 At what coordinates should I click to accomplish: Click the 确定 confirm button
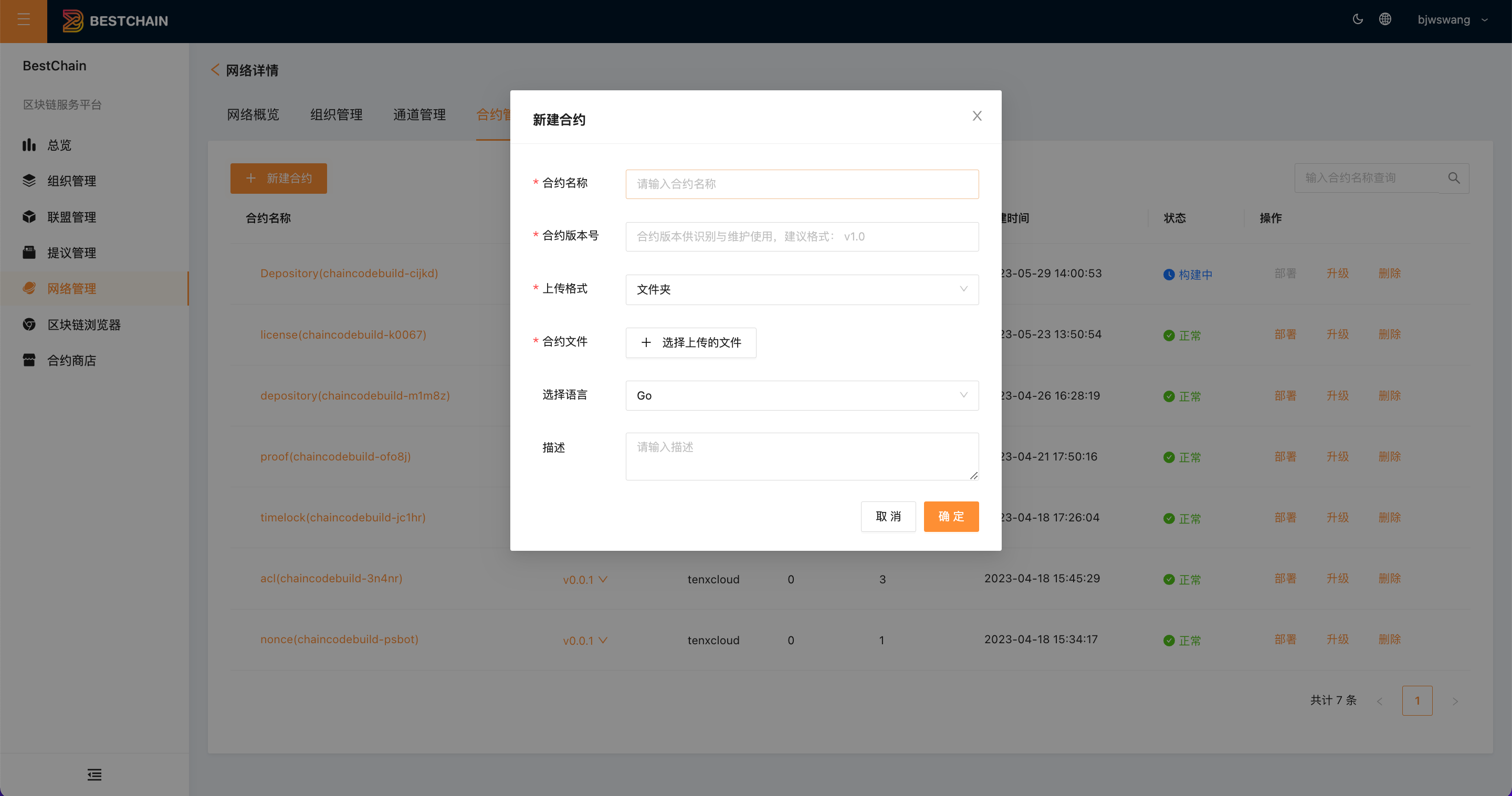click(951, 517)
